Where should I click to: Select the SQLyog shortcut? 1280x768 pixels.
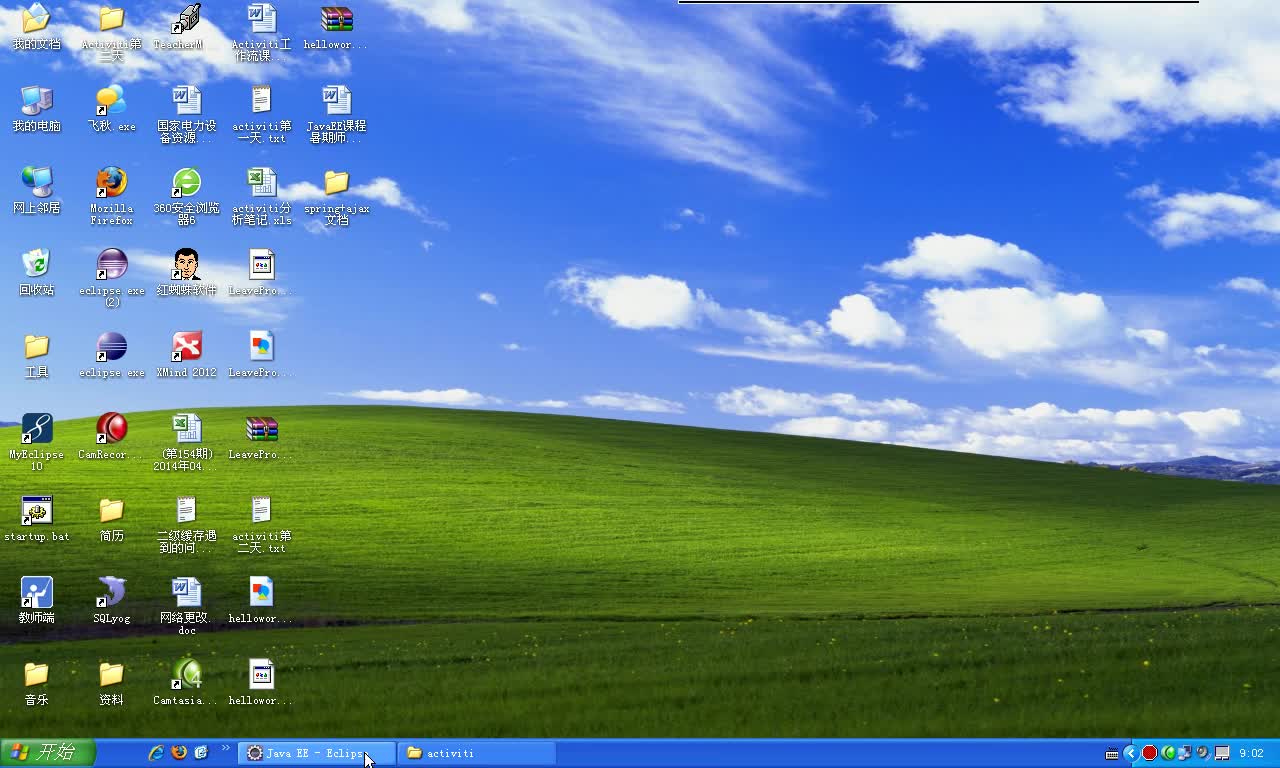111,601
